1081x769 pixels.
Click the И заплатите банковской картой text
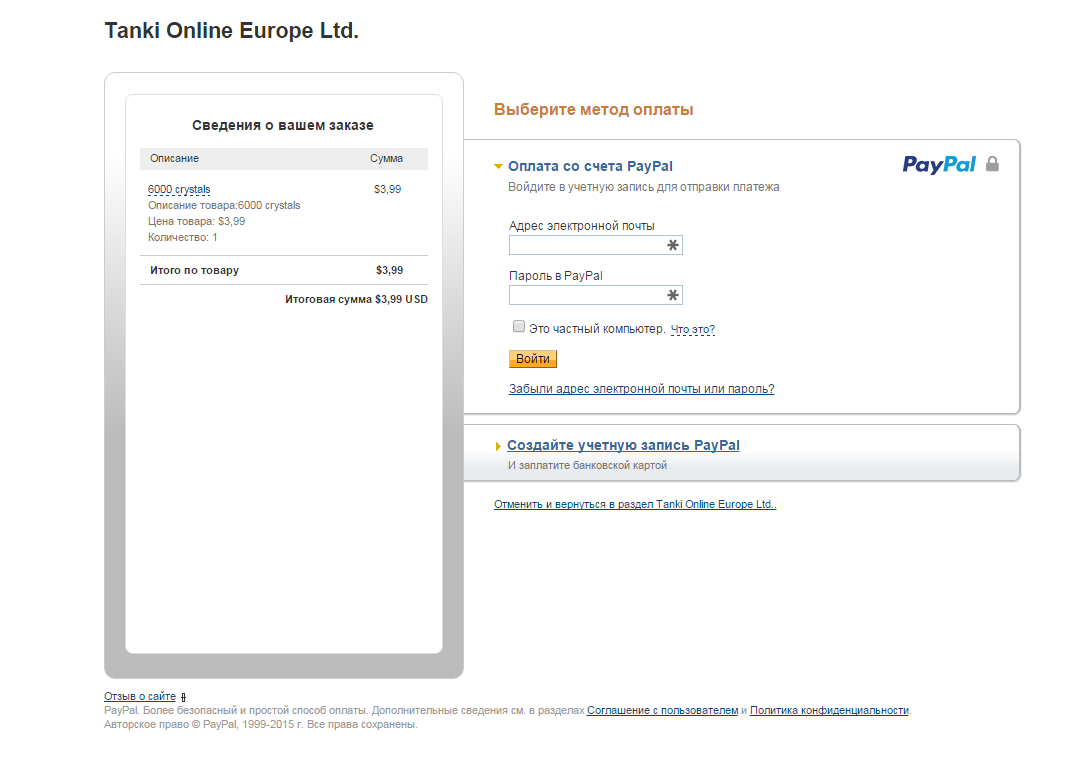[587, 466]
